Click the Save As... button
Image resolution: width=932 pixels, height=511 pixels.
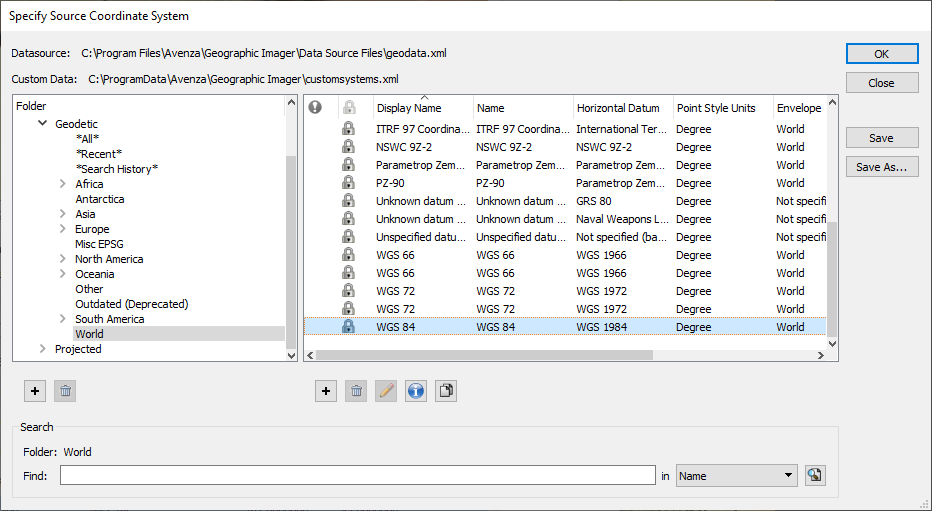pyautogui.click(x=882, y=167)
